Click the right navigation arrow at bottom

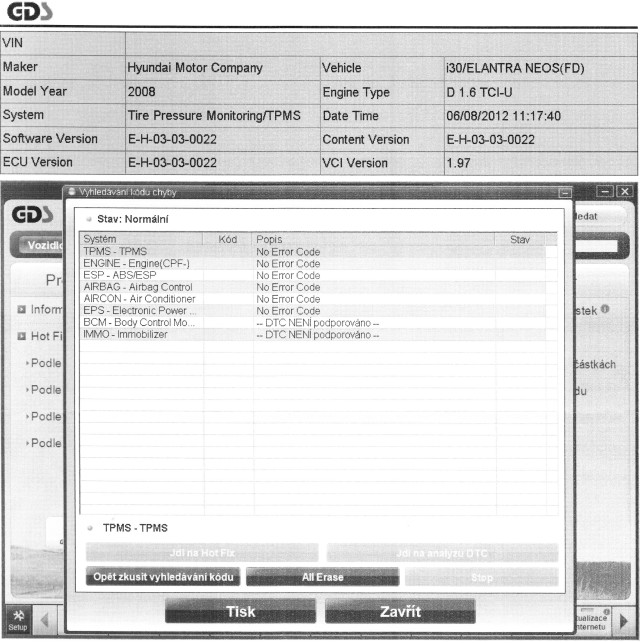624,621
